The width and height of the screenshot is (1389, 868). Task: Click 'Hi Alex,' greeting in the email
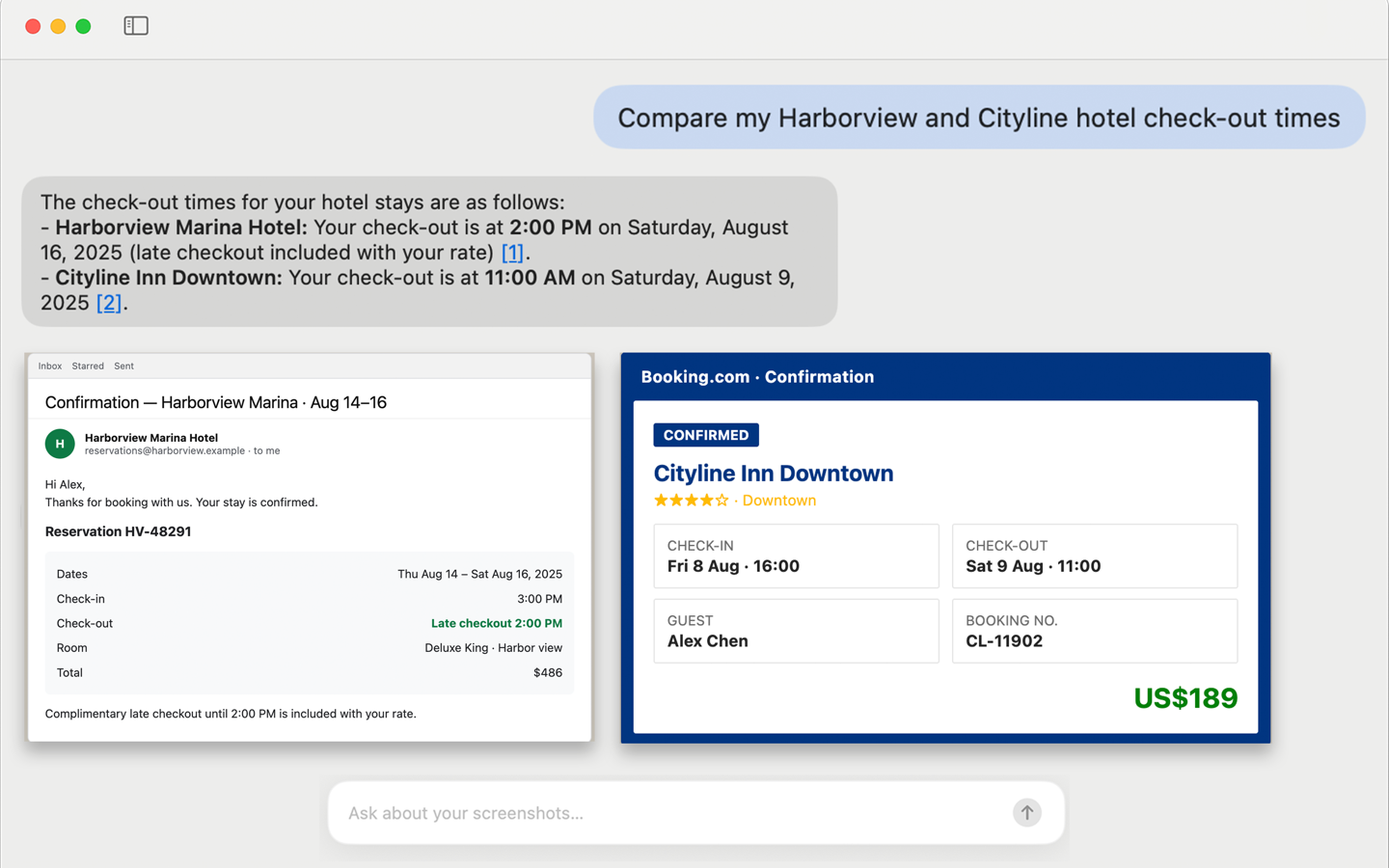(x=66, y=485)
